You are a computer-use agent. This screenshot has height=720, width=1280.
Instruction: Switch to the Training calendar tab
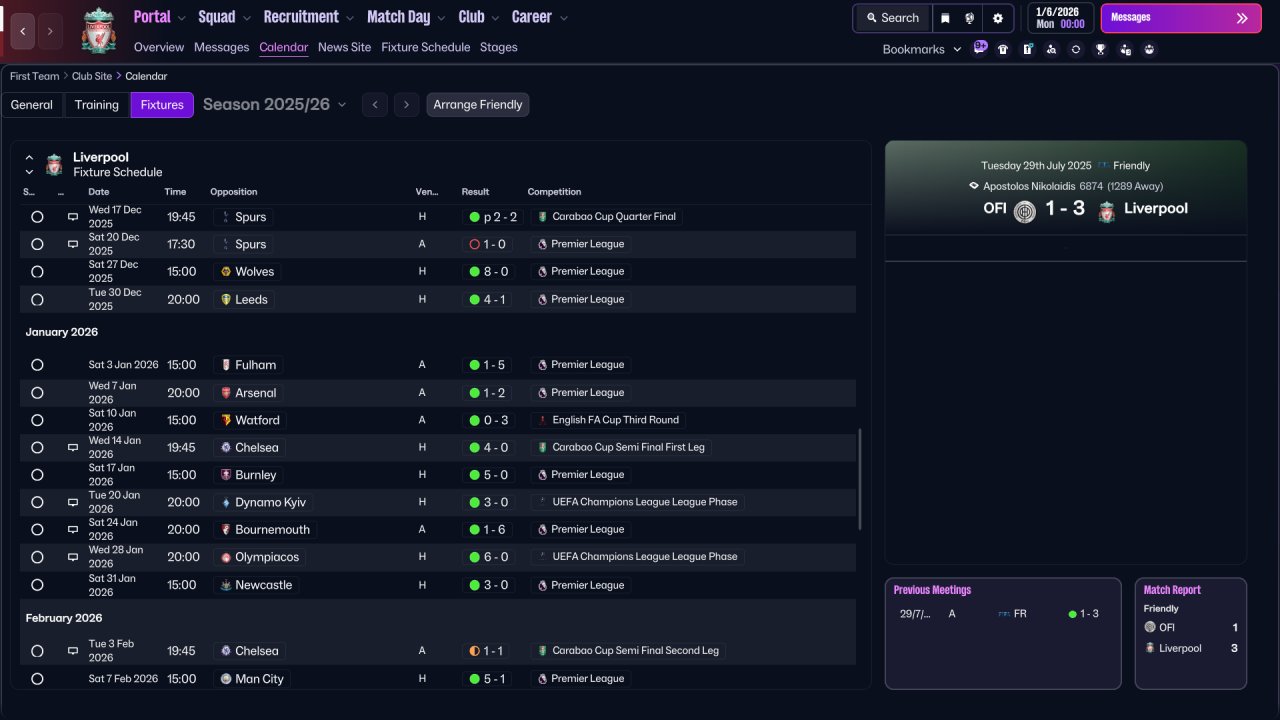[97, 105]
